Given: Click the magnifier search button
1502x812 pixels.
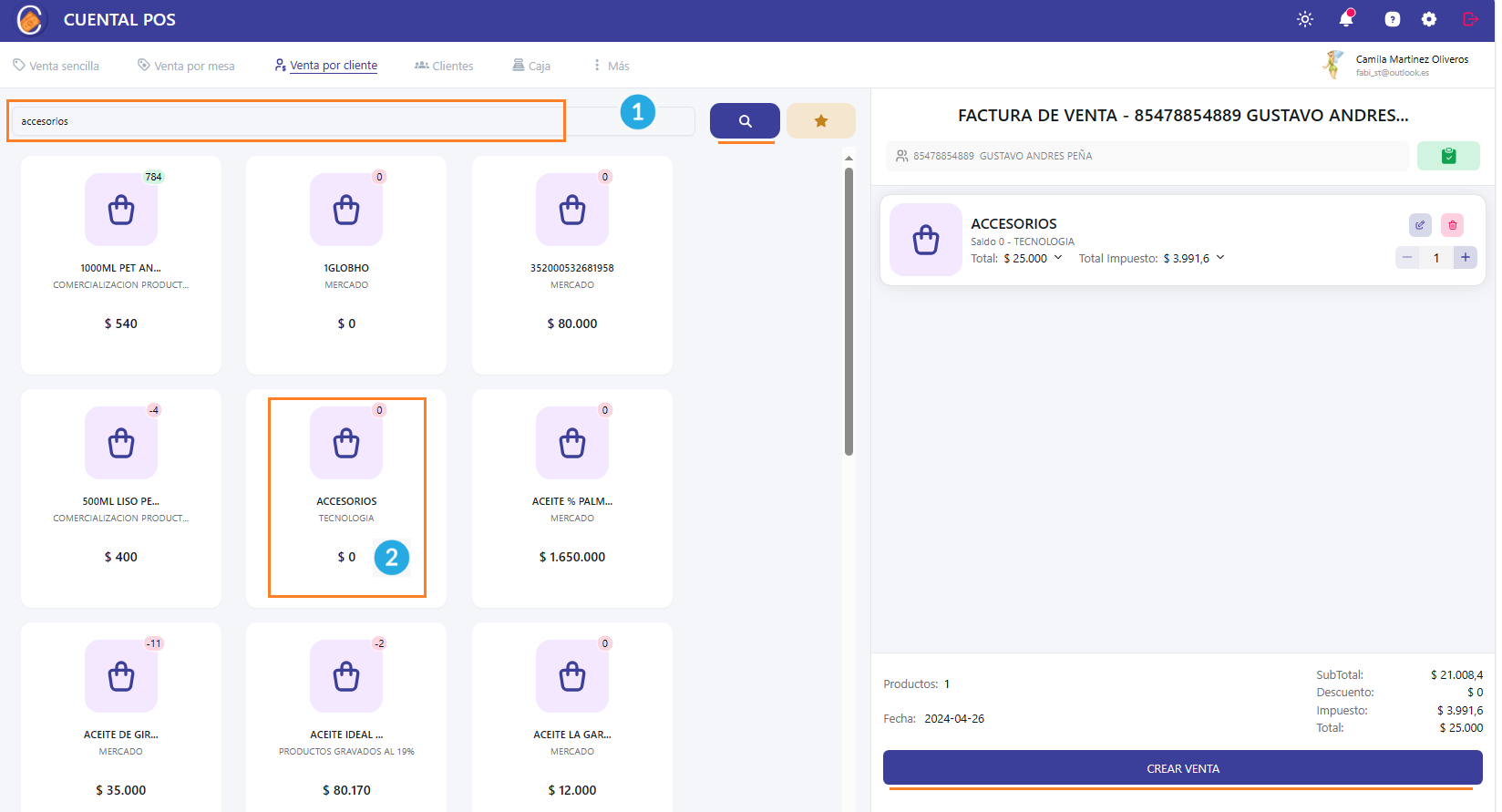Looking at the screenshot, I should tap(745, 121).
